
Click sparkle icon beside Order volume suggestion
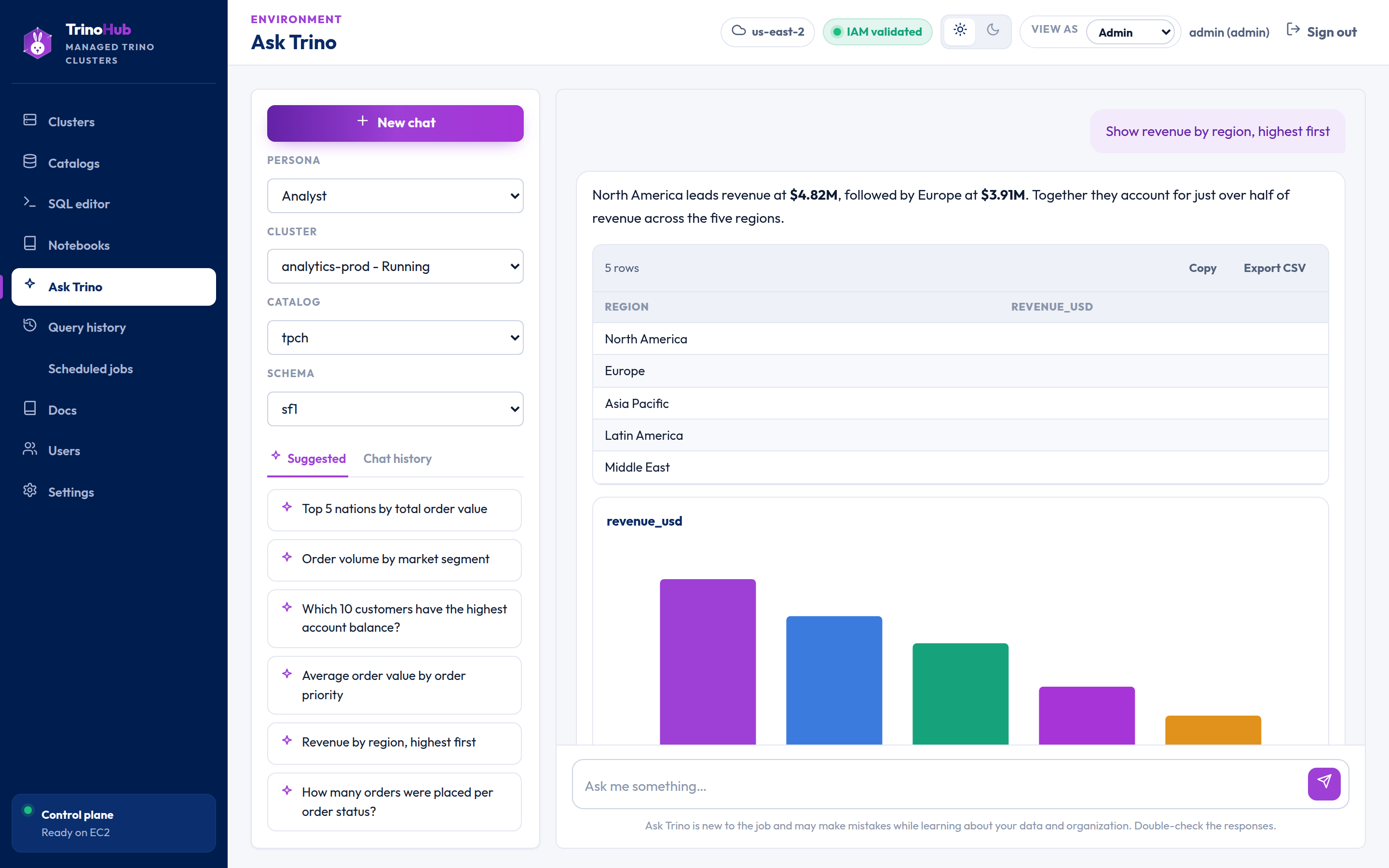(287, 557)
